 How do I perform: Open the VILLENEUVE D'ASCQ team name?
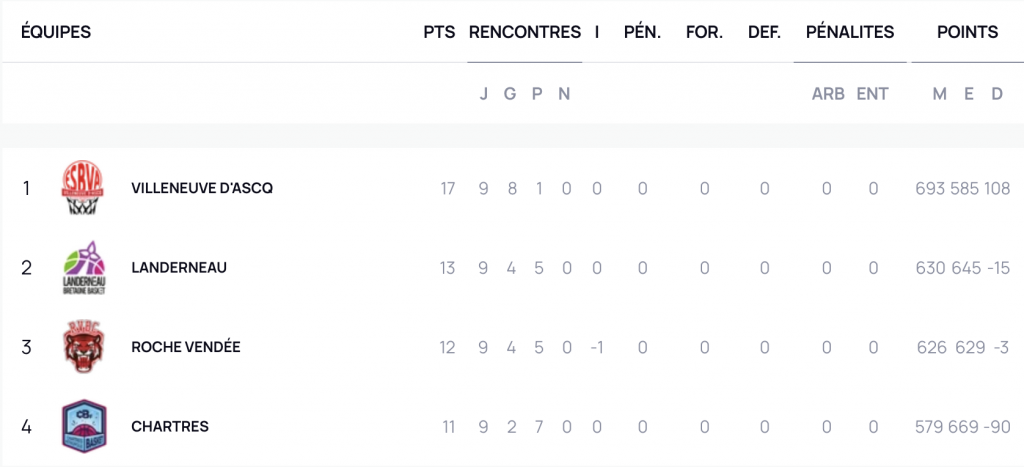pos(202,188)
